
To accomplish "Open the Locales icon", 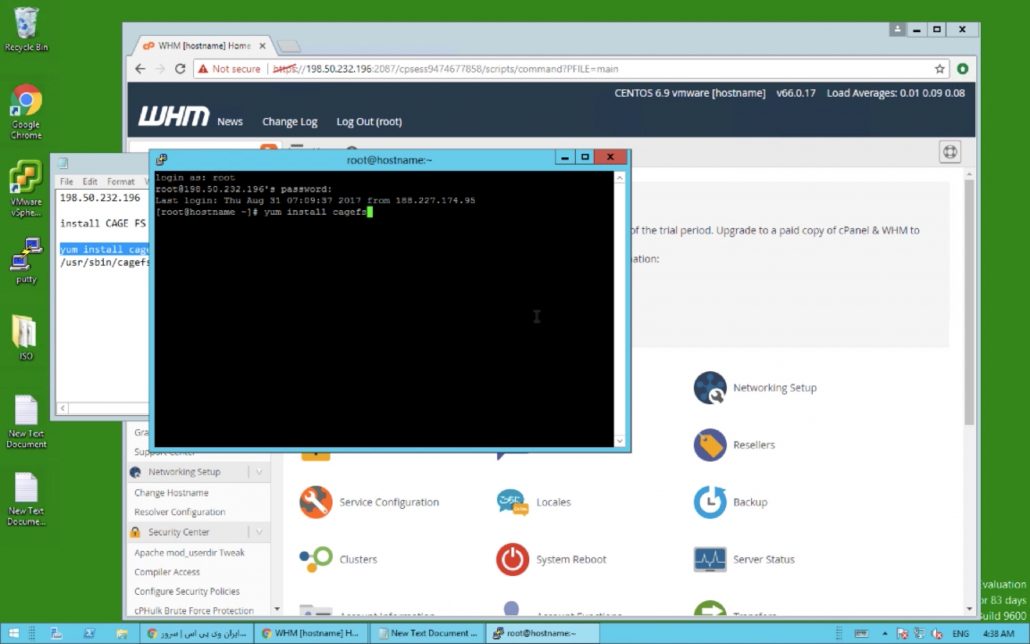I will [x=512, y=502].
